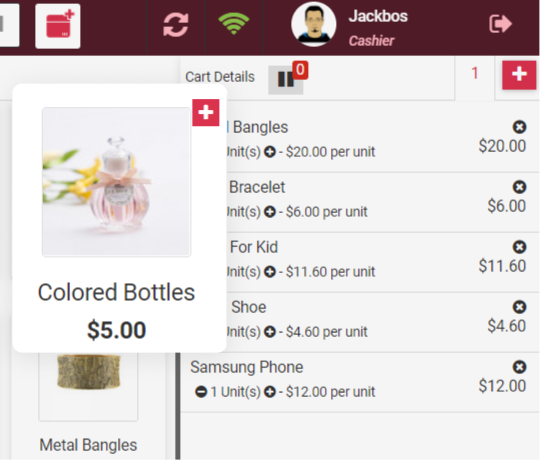This screenshot has width=540, height=460.
Task: Add Colored Bottles with the red plus
Action: pyautogui.click(x=206, y=113)
